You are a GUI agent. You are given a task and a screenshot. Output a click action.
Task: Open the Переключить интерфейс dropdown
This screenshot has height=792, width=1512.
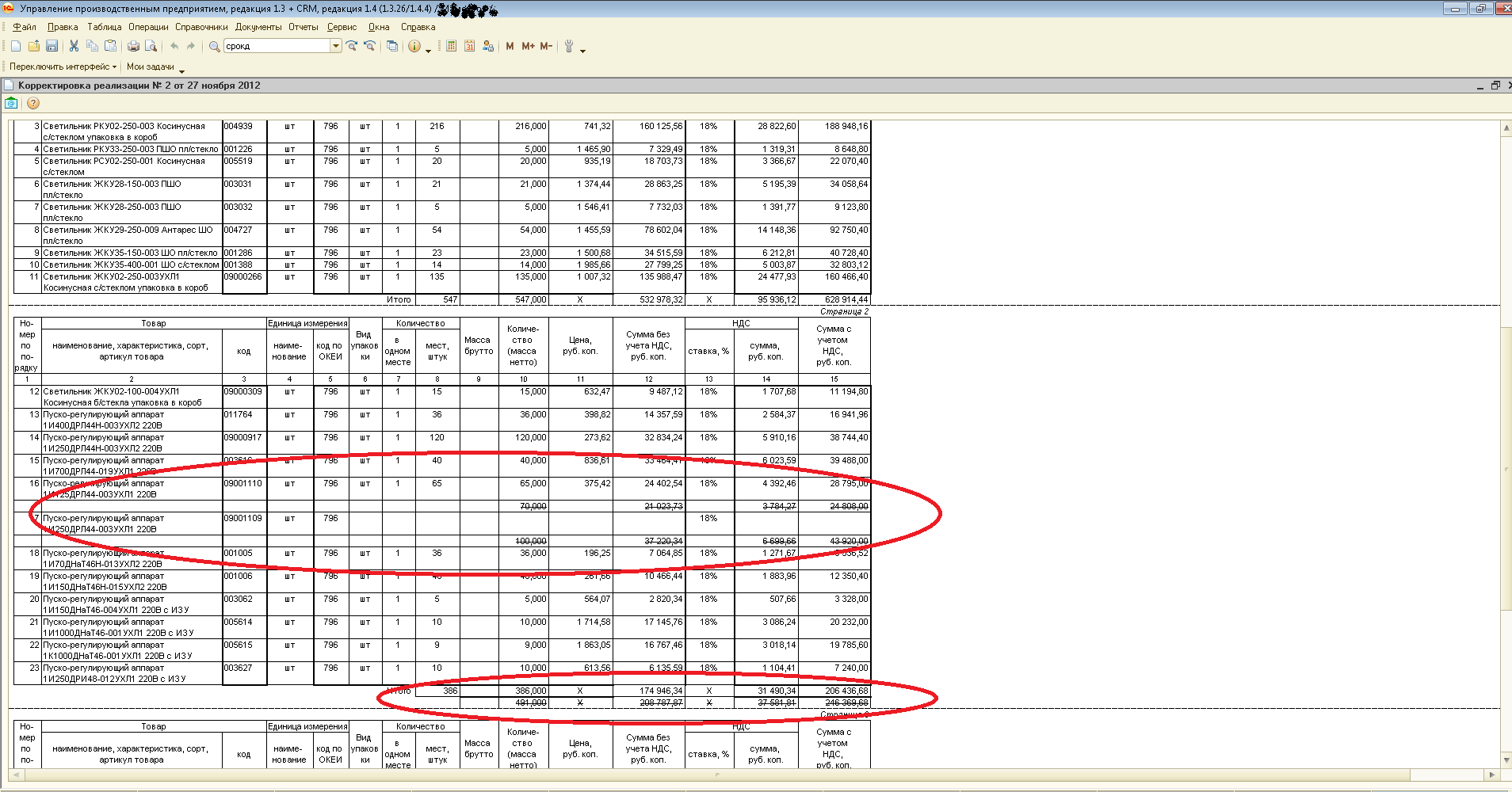pos(63,67)
